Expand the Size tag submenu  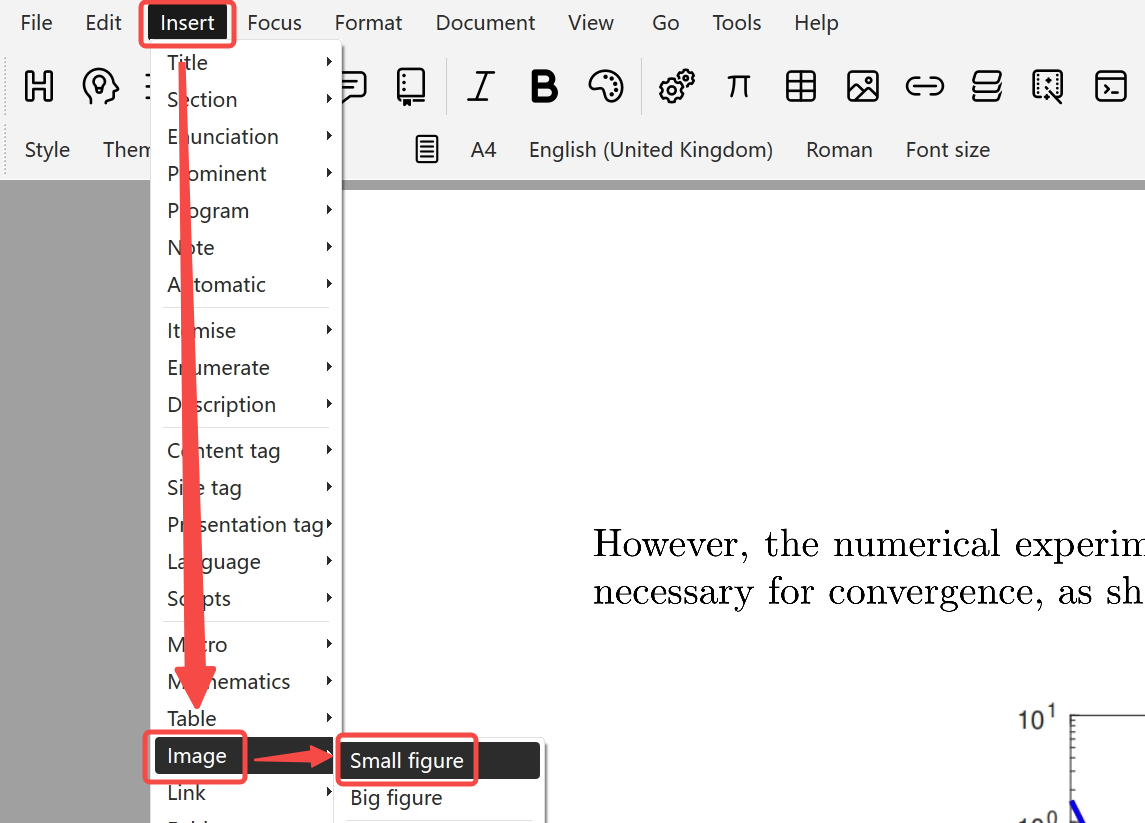coord(247,488)
